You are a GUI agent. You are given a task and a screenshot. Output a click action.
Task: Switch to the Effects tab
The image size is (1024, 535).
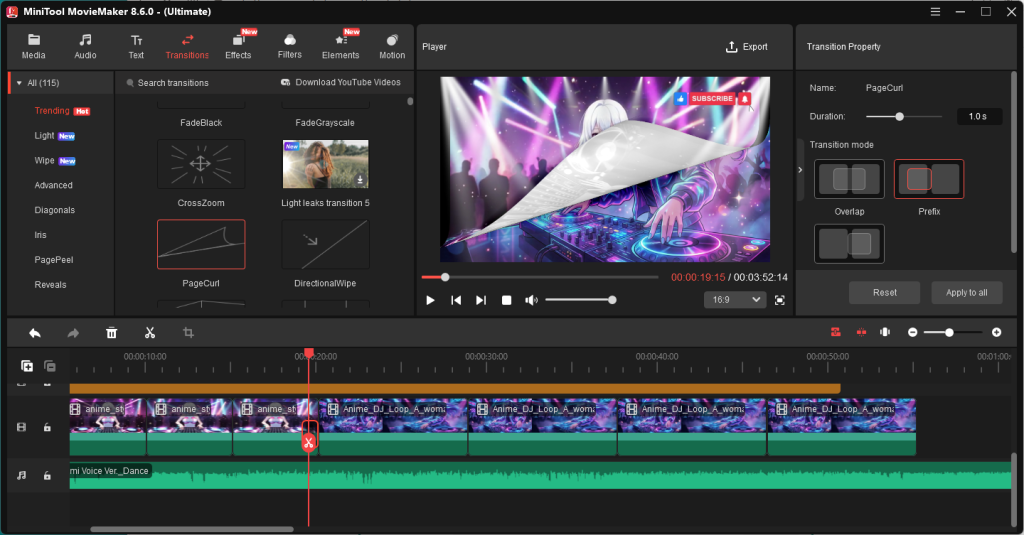coord(238,46)
